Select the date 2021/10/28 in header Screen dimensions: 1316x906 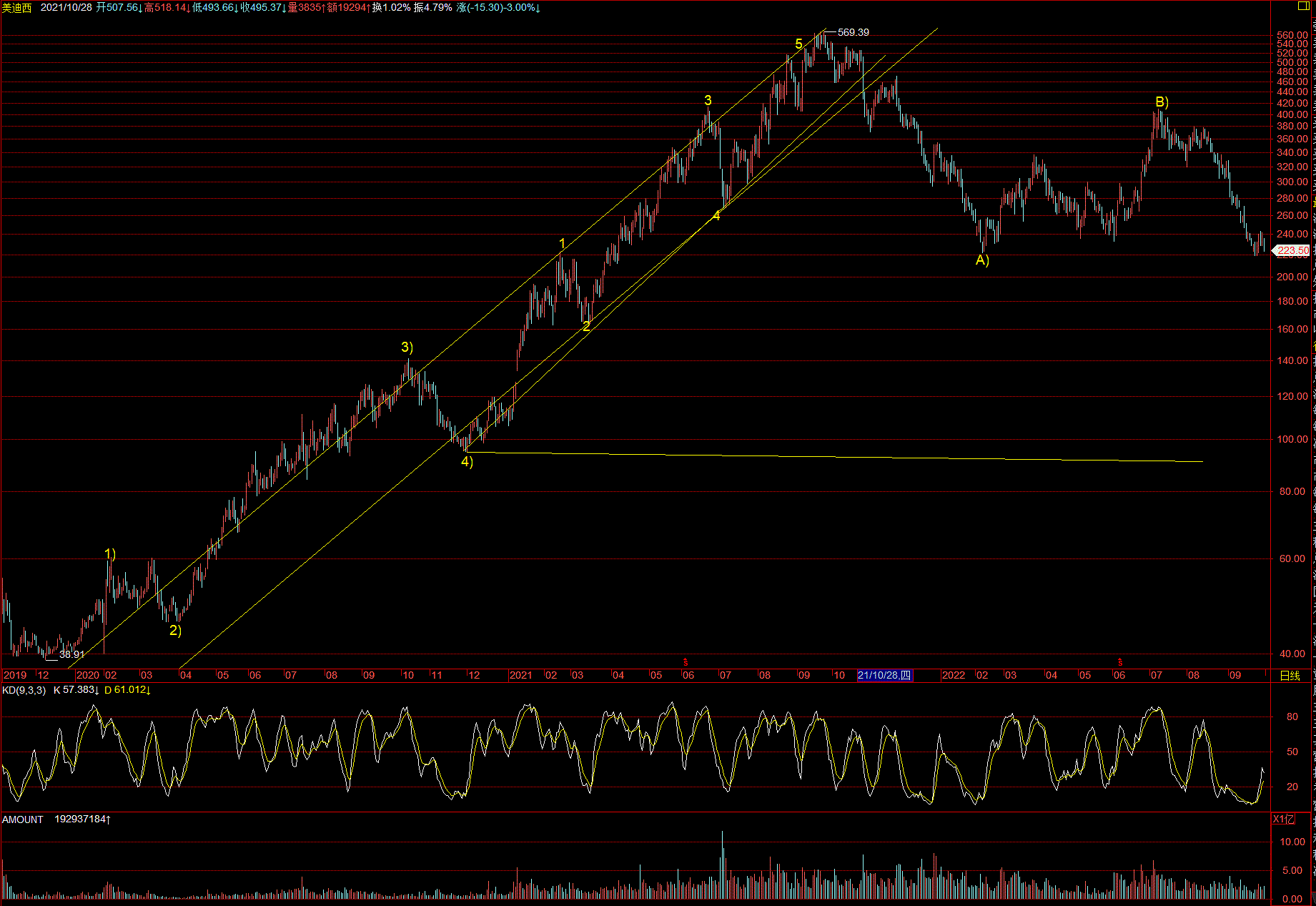66,7
